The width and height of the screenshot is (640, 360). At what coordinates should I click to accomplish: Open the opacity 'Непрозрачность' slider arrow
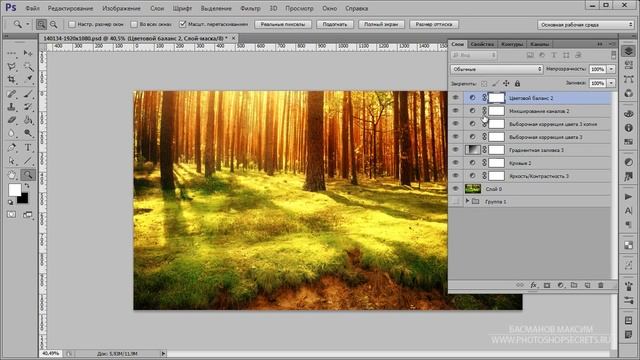pos(611,69)
